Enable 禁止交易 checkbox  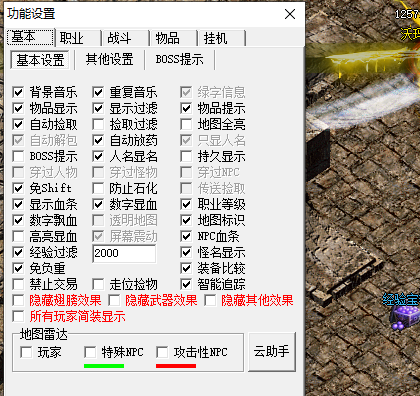[18, 284]
